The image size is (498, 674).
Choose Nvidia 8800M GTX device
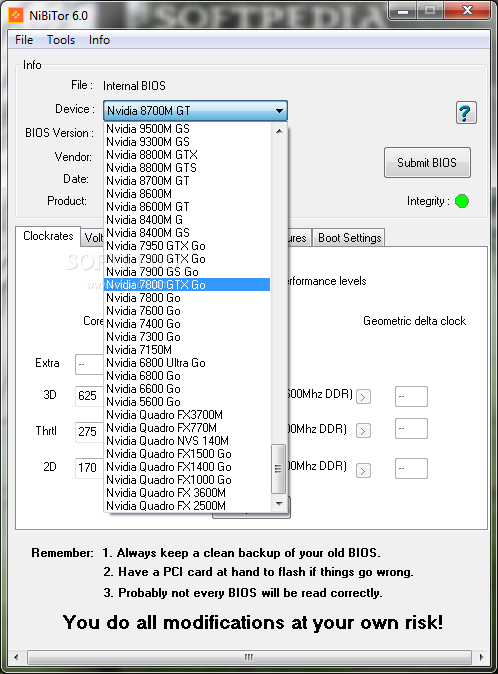point(187,155)
